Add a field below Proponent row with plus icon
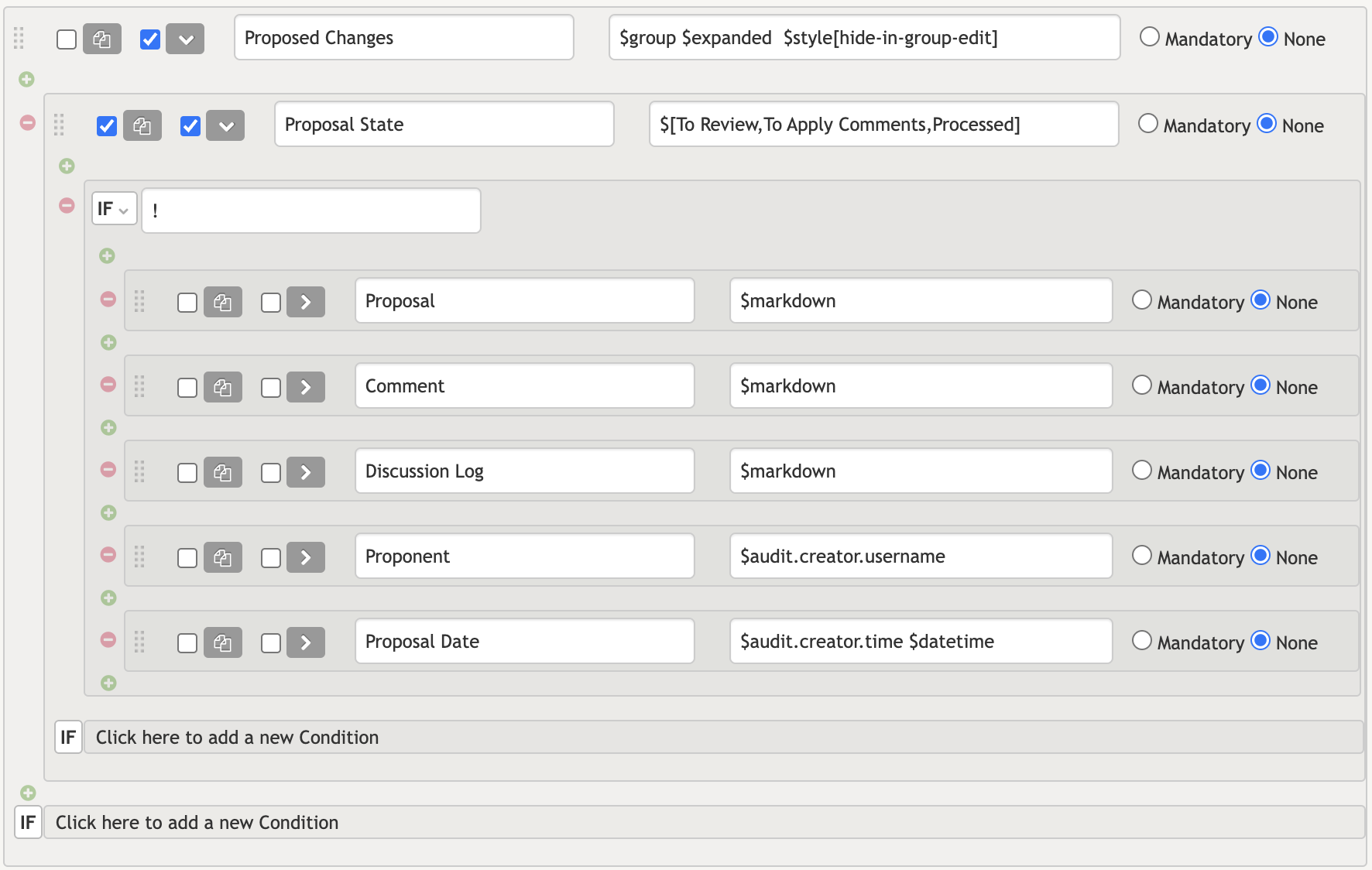Viewport: 1372px width, 870px height. (108, 598)
